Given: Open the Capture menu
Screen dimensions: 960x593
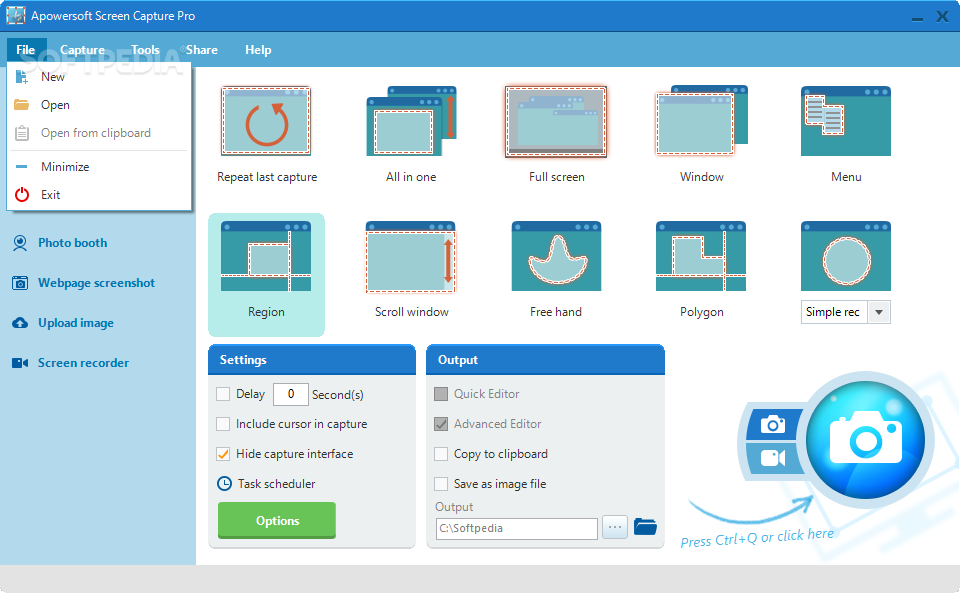Looking at the screenshot, I should pos(82,50).
